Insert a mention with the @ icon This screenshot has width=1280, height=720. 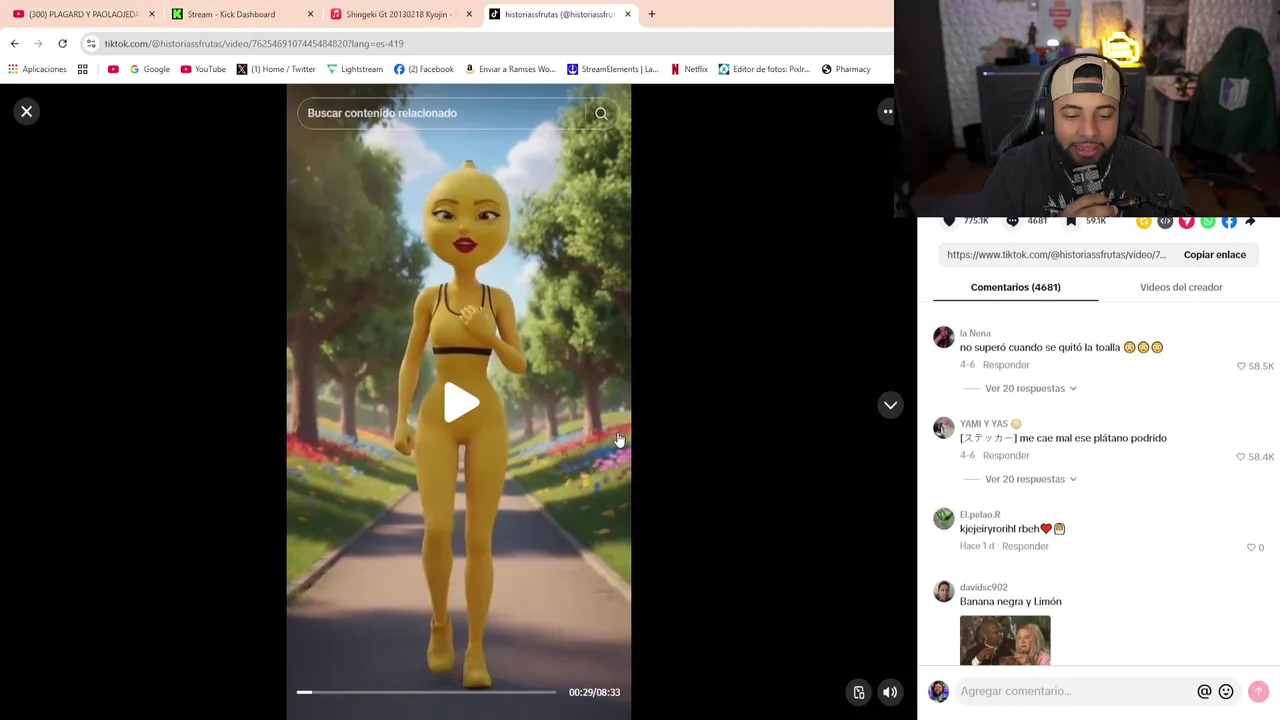(1204, 692)
